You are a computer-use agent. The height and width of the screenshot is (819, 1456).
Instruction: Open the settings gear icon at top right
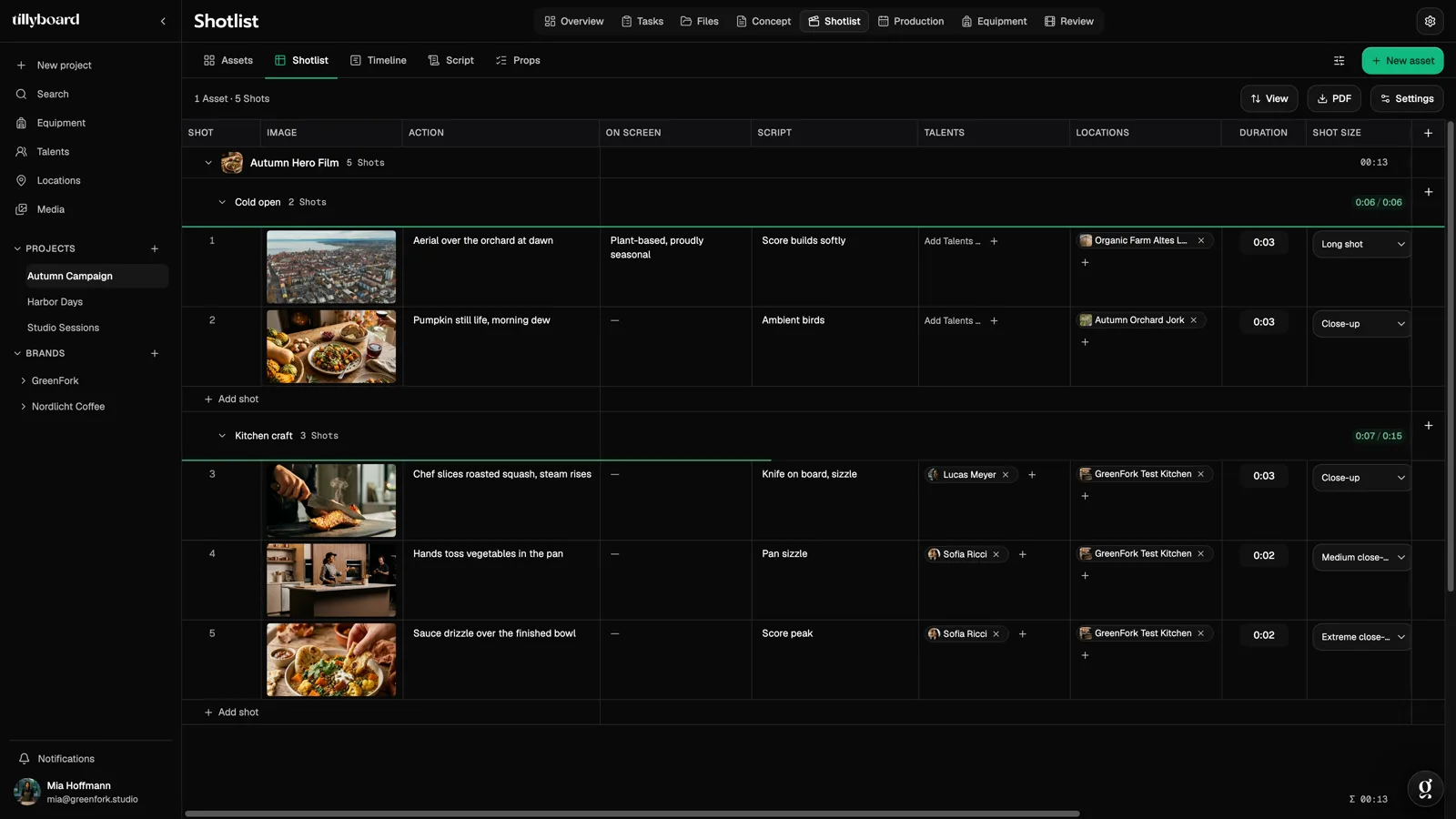click(x=1430, y=21)
